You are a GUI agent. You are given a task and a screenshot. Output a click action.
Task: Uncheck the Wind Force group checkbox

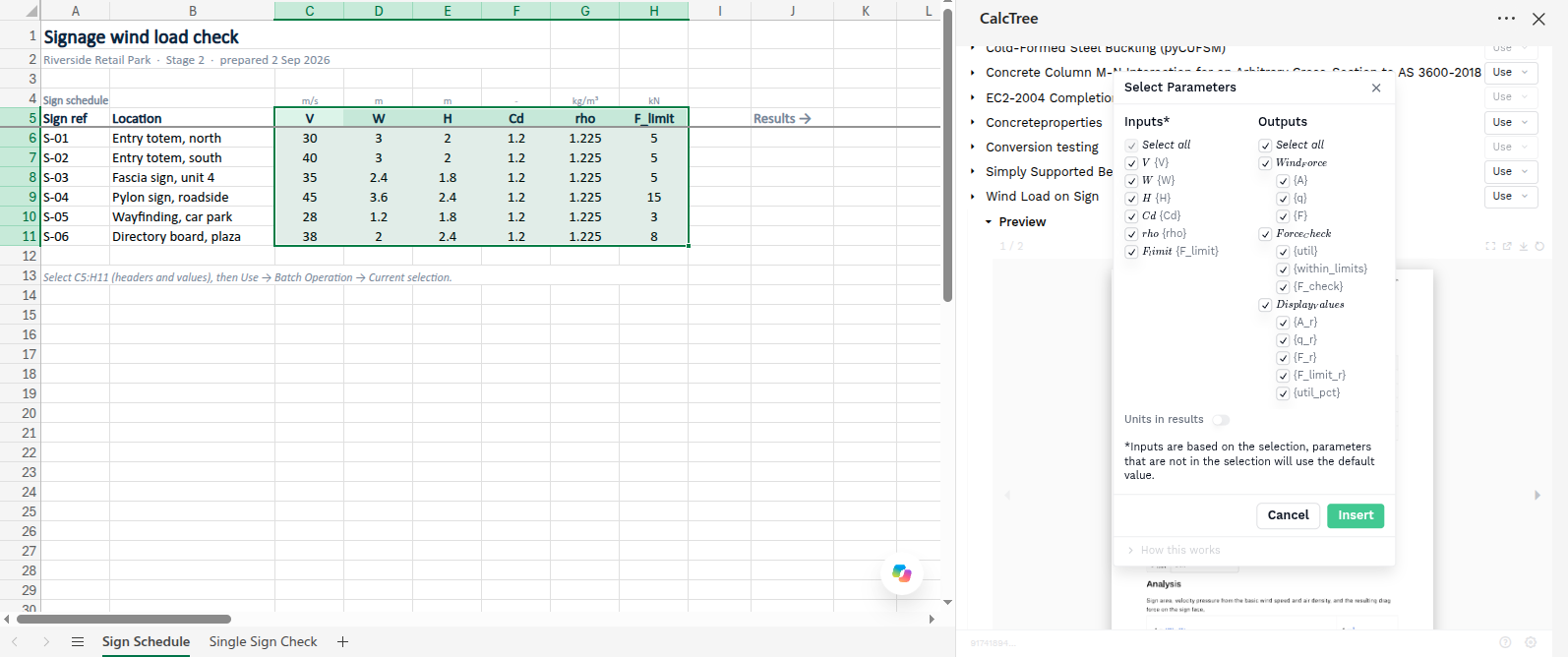(x=1265, y=163)
